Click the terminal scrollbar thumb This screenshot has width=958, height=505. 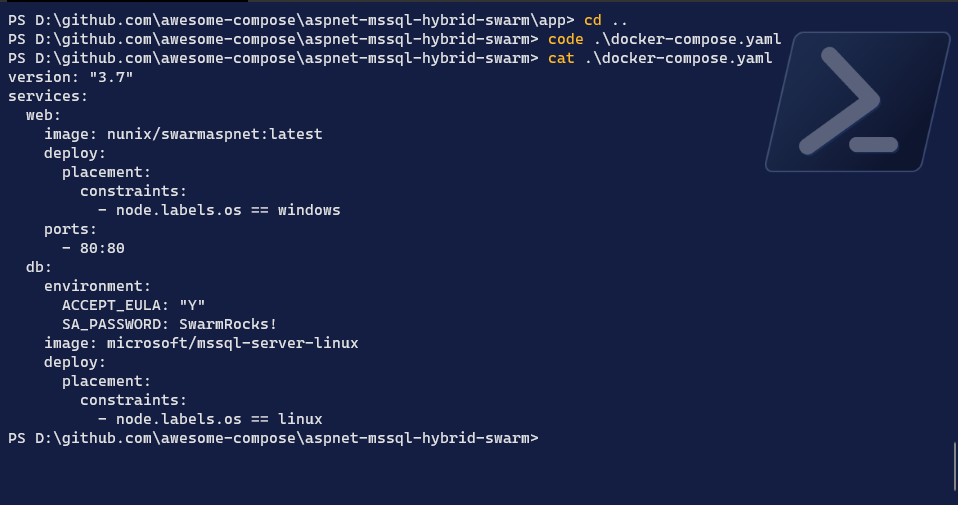click(955, 466)
